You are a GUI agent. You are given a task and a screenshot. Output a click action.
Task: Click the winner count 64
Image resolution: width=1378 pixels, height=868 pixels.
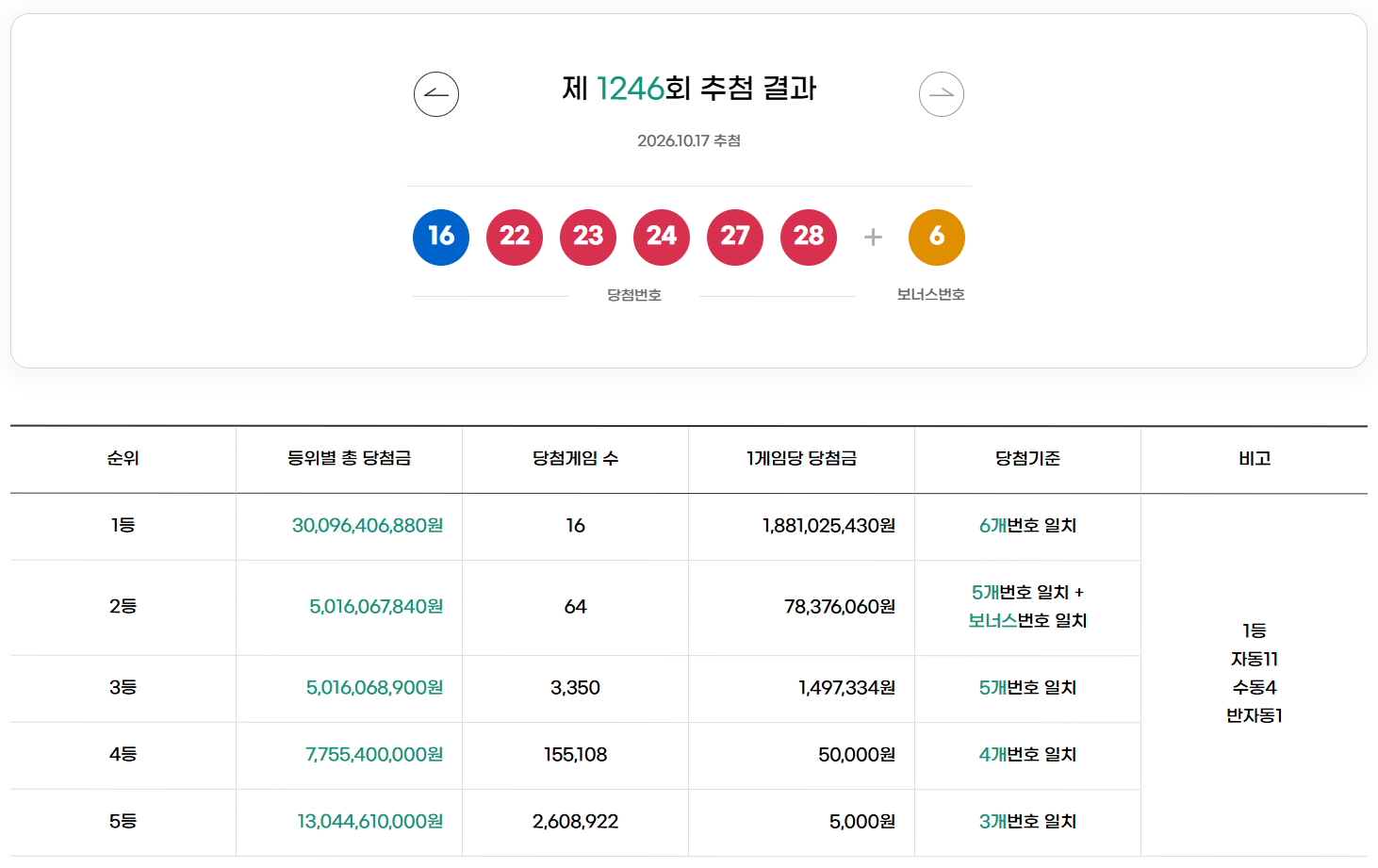576,606
